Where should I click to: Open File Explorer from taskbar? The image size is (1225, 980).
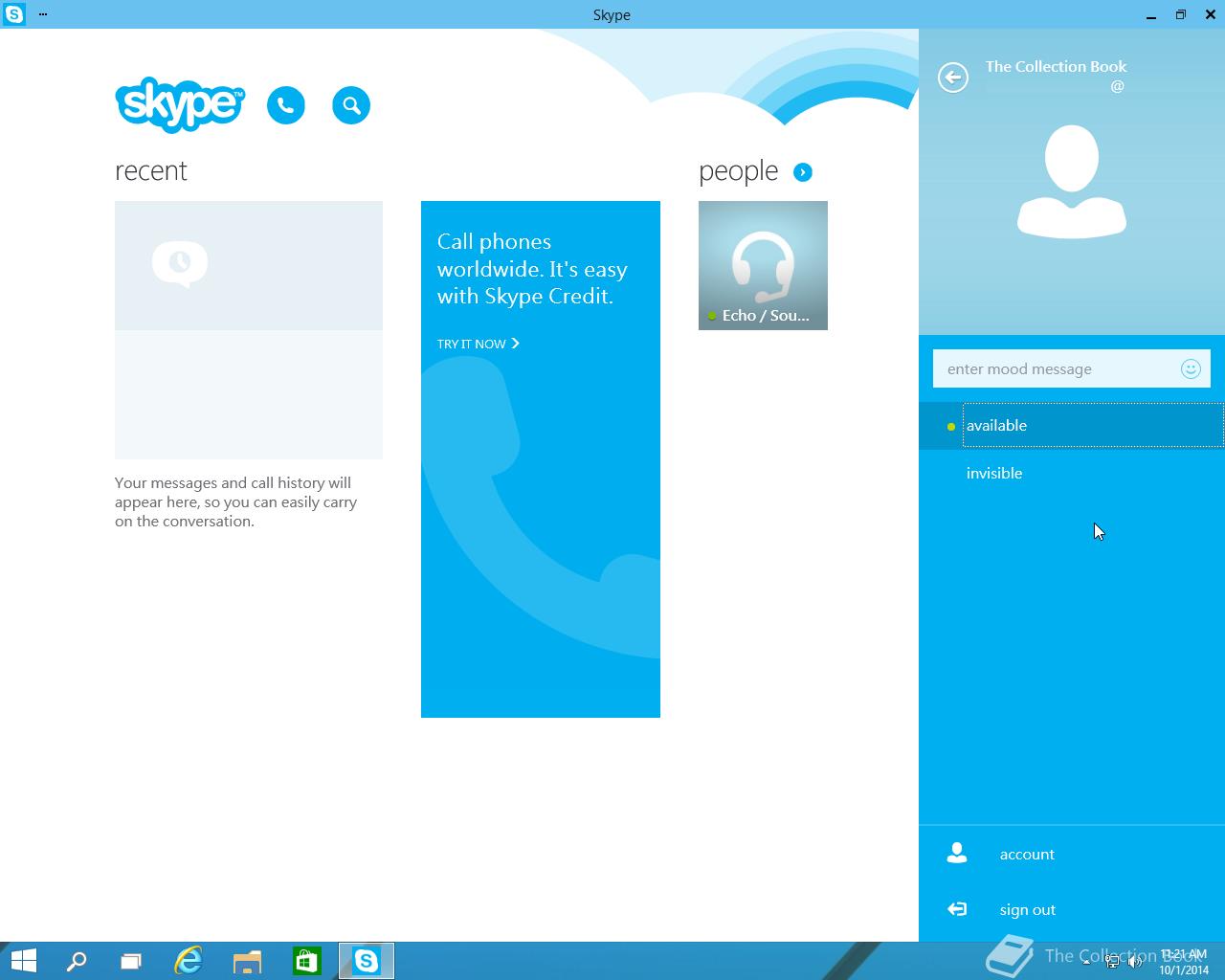click(x=247, y=961)
